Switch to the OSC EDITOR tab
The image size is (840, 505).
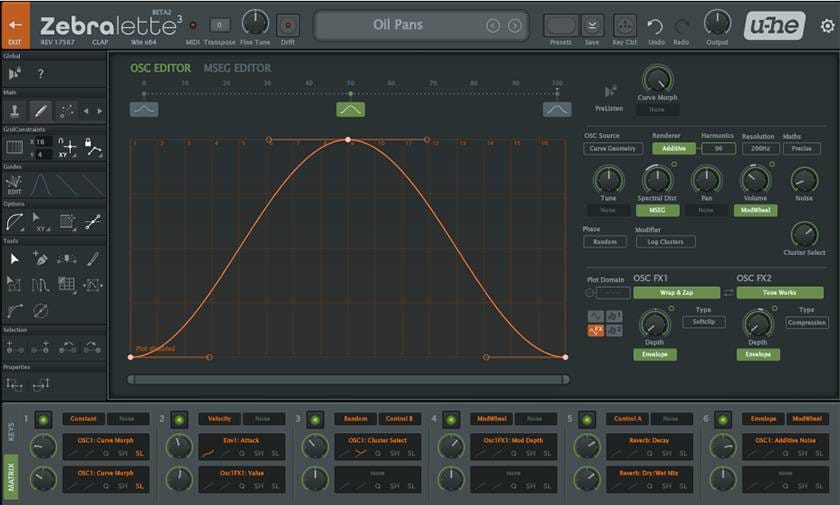pos(160,68)
